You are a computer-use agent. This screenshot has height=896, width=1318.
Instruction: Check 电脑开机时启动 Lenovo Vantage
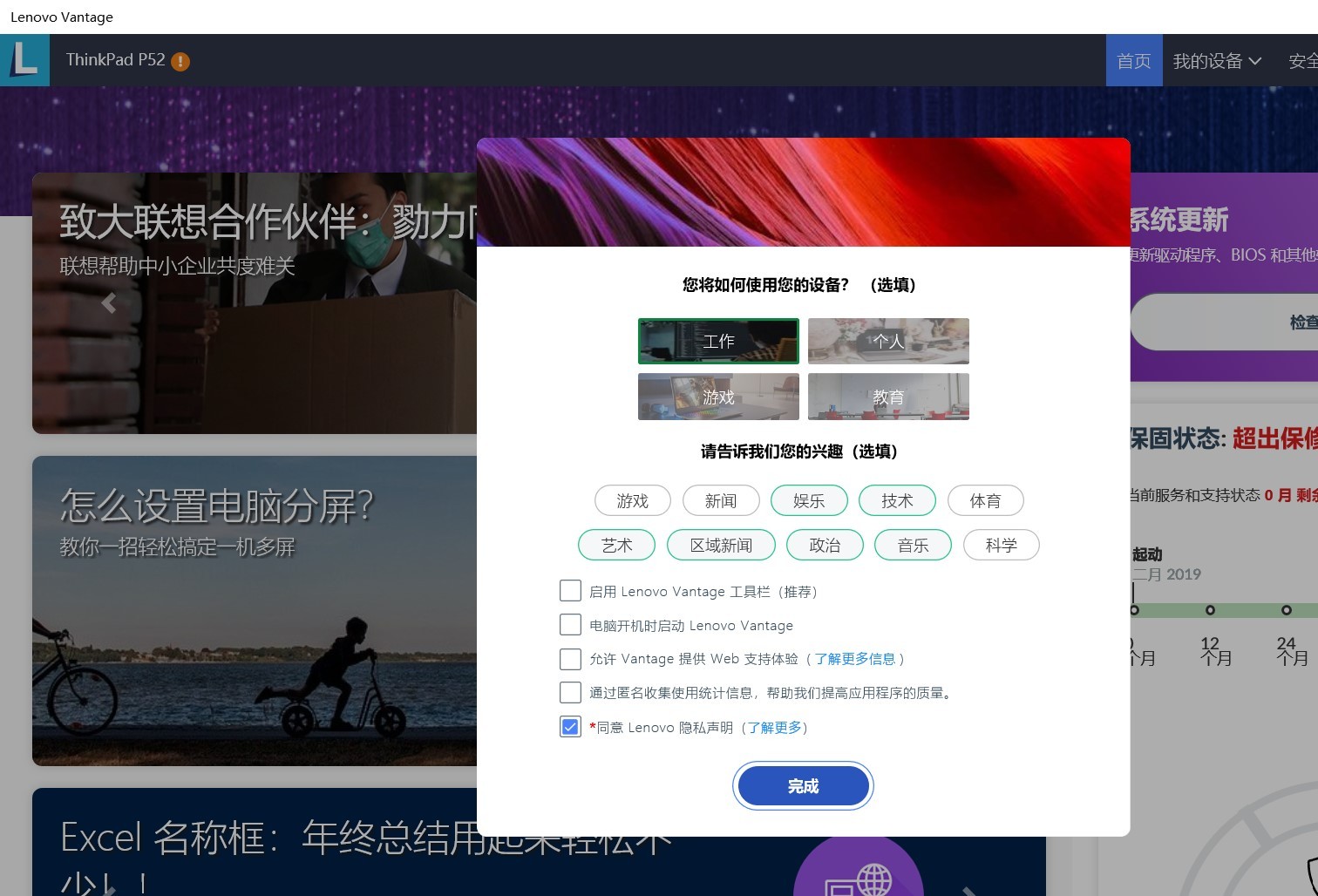pos(570,625)
